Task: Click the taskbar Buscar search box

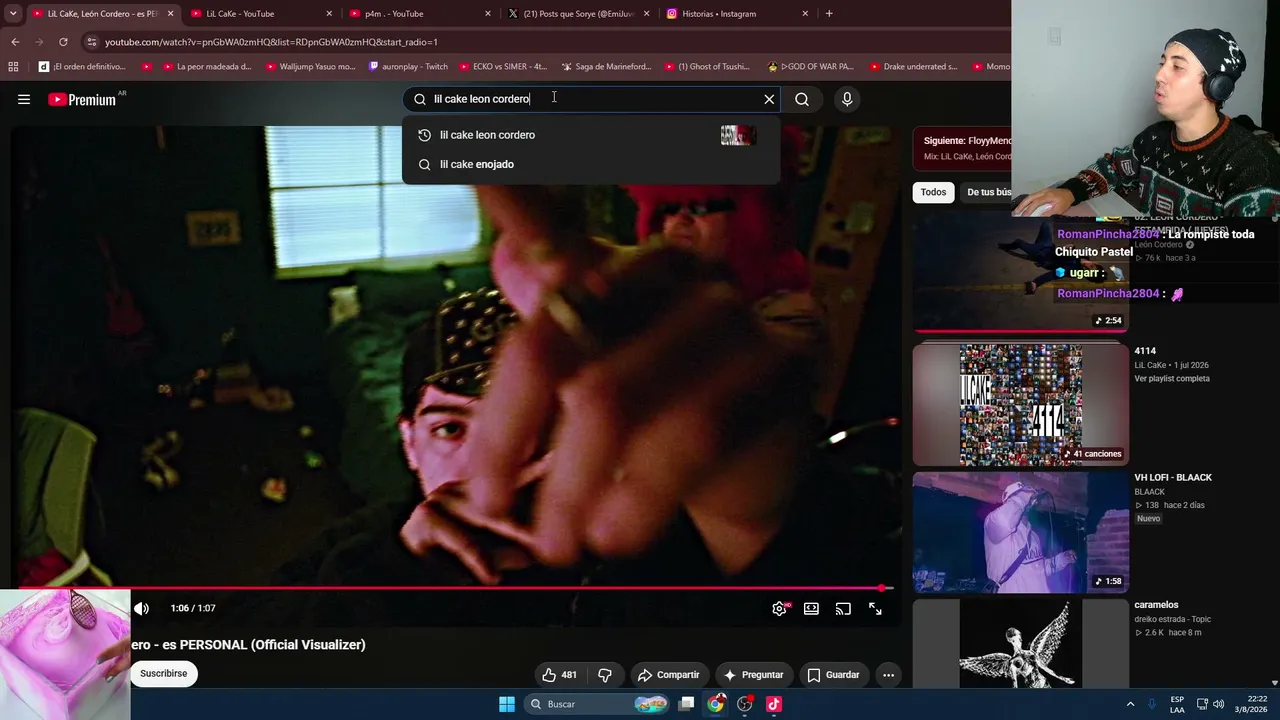Action: click(x=599, y=704)
